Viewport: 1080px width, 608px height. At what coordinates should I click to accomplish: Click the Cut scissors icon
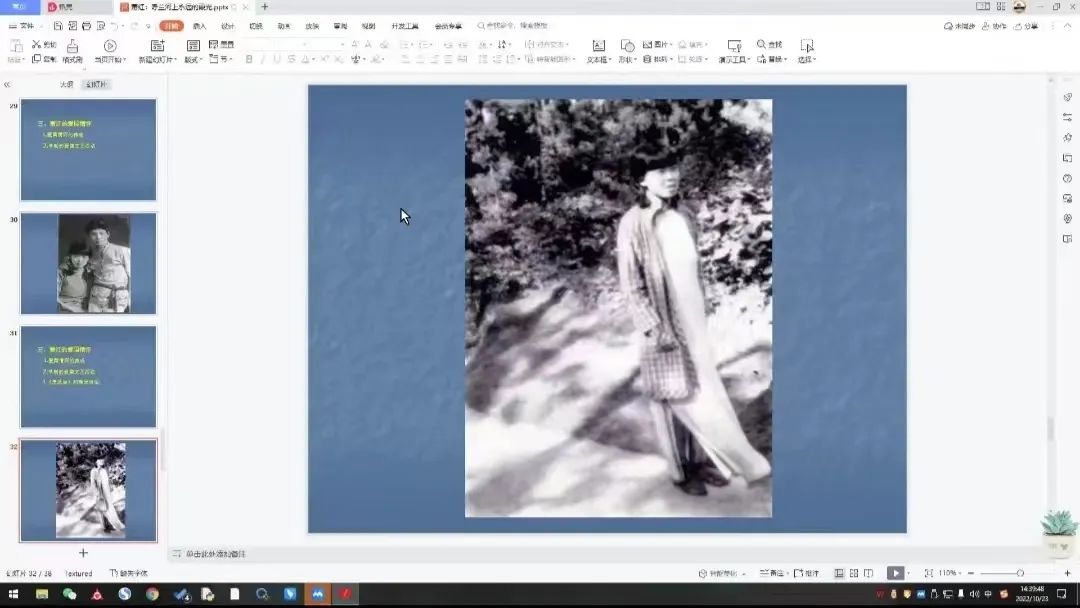pyautogui.click(x=37, y=45)
